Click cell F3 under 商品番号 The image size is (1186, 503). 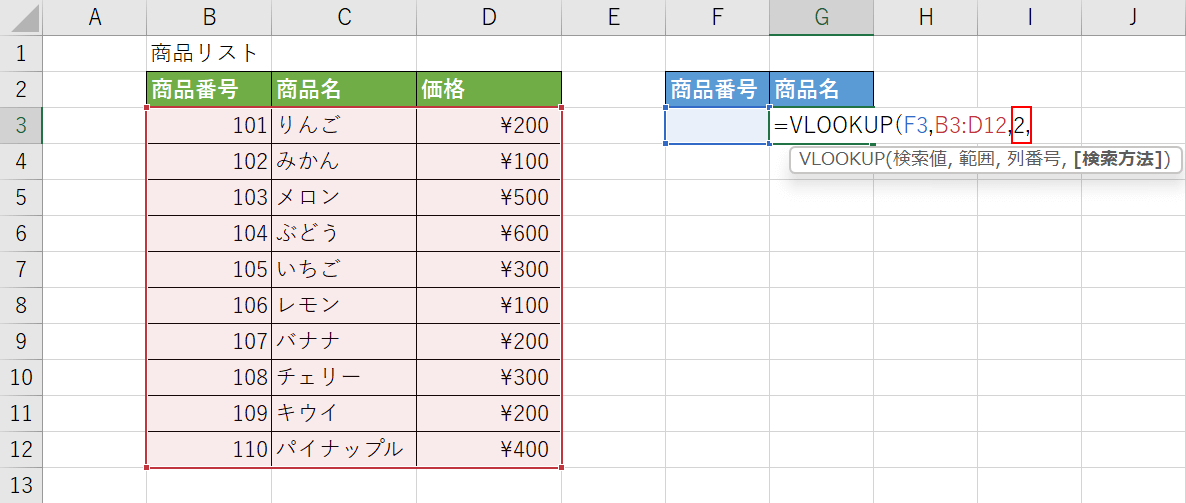(x=717, y=126)
